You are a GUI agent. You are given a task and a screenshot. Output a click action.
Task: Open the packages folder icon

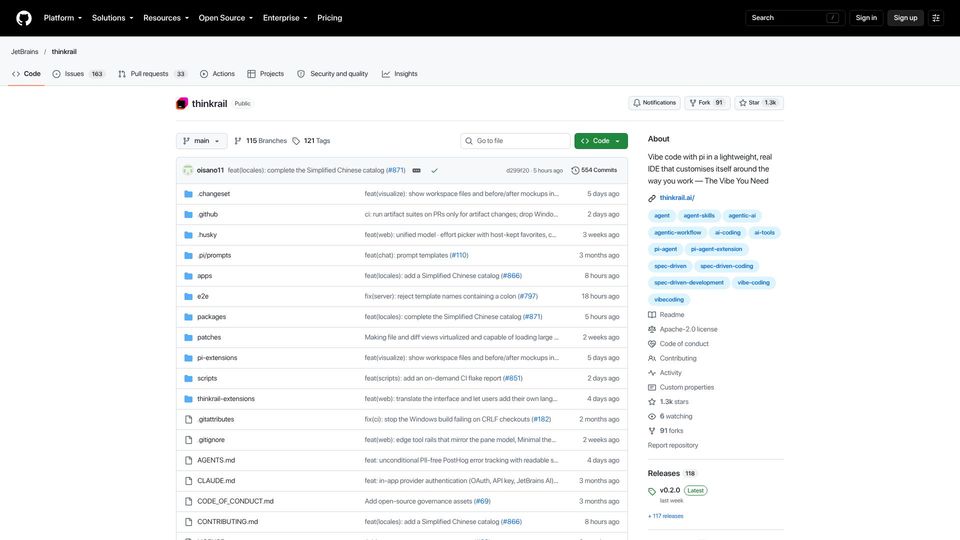[x=189, y=317]
